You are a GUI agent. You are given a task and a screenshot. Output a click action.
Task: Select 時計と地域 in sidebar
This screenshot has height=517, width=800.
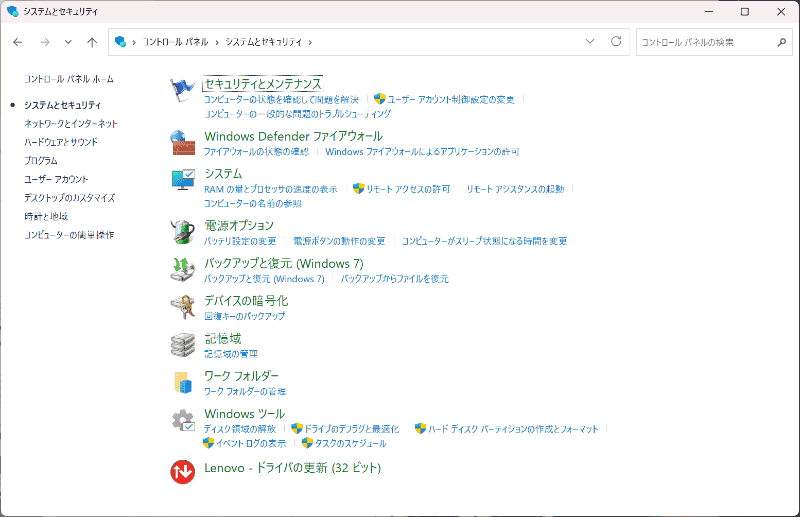pos(46,216)
